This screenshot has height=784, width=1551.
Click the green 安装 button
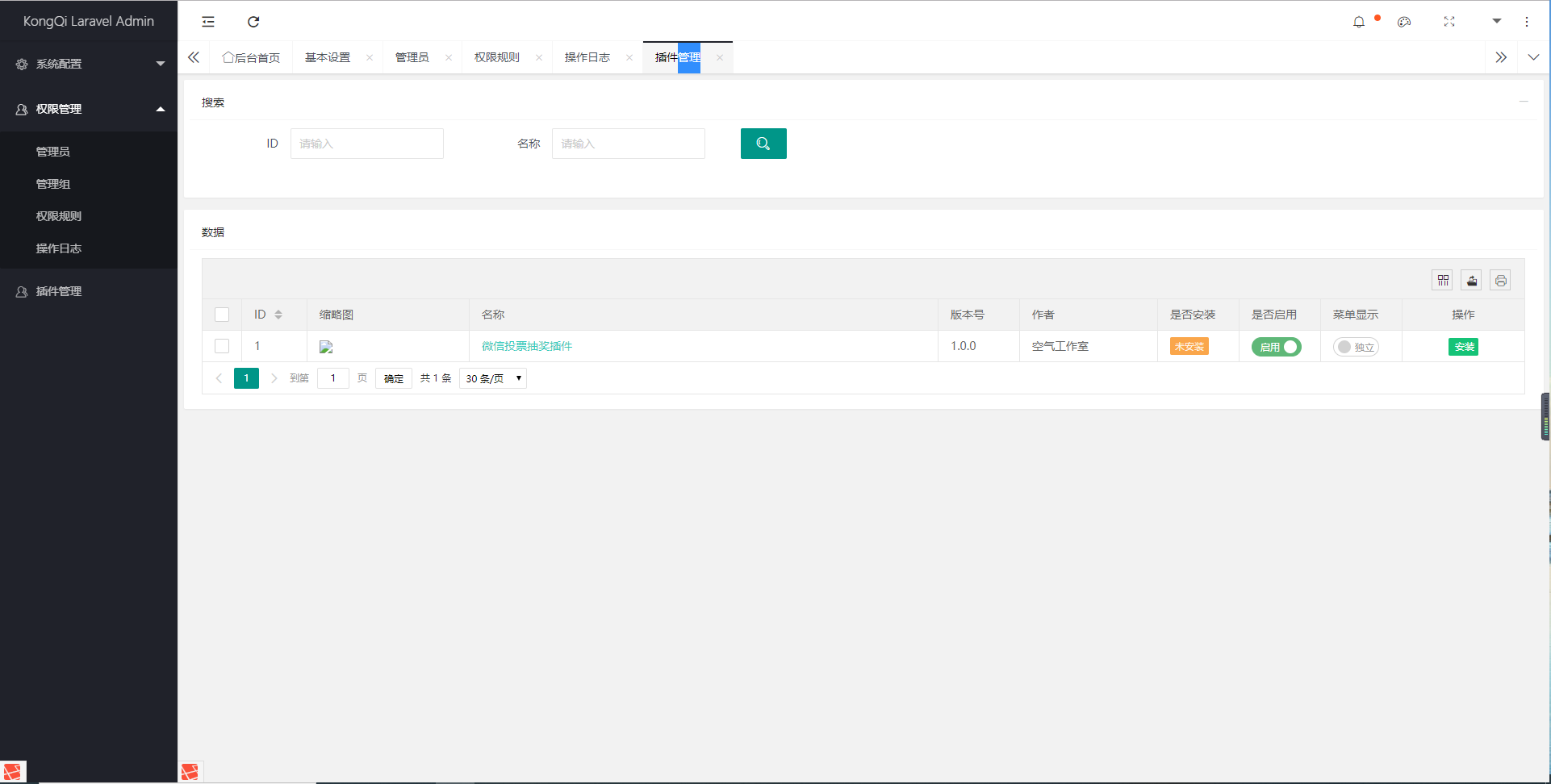(x=1463, y=347)
